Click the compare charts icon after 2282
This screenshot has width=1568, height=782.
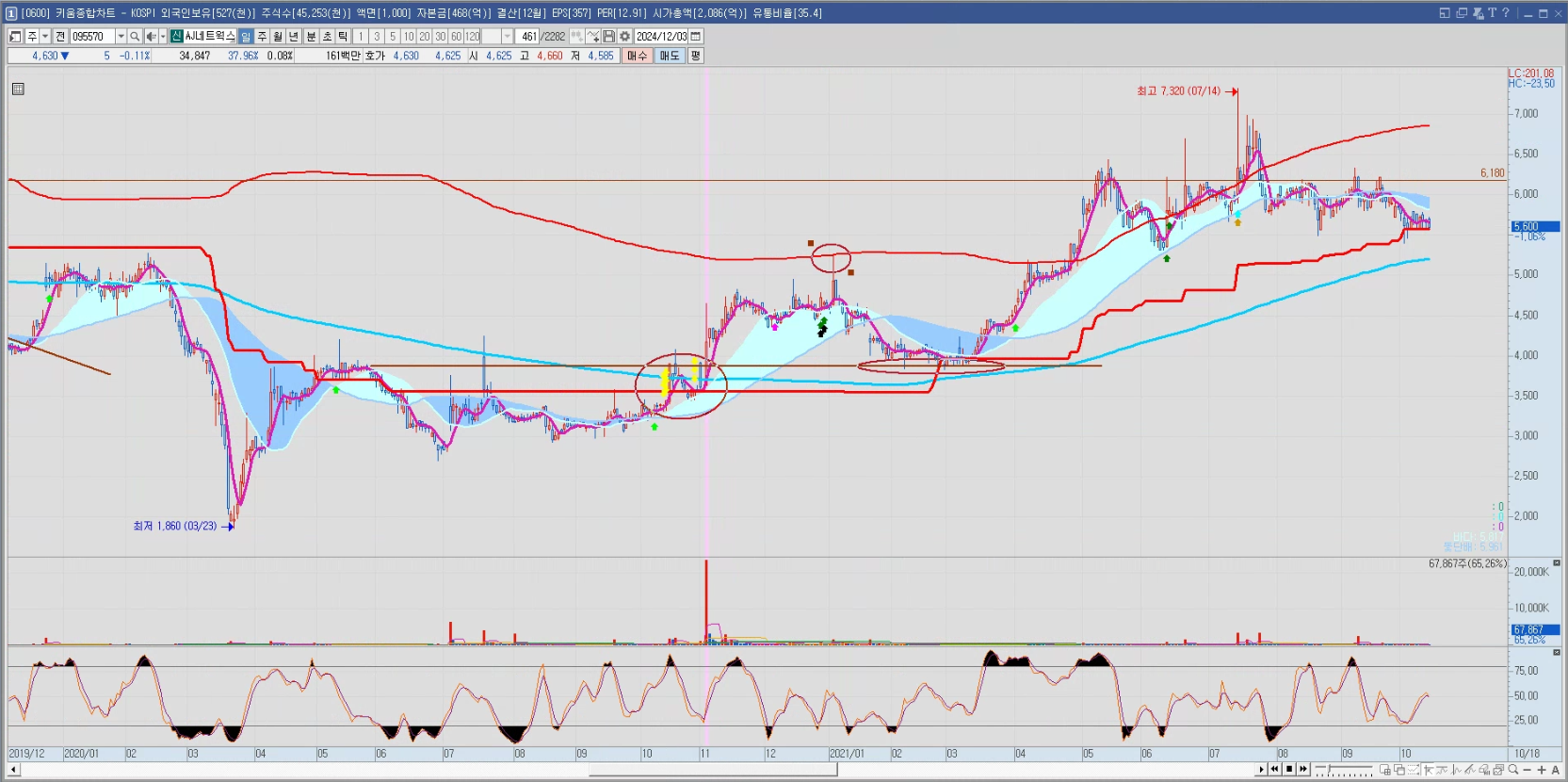point(576,36)
